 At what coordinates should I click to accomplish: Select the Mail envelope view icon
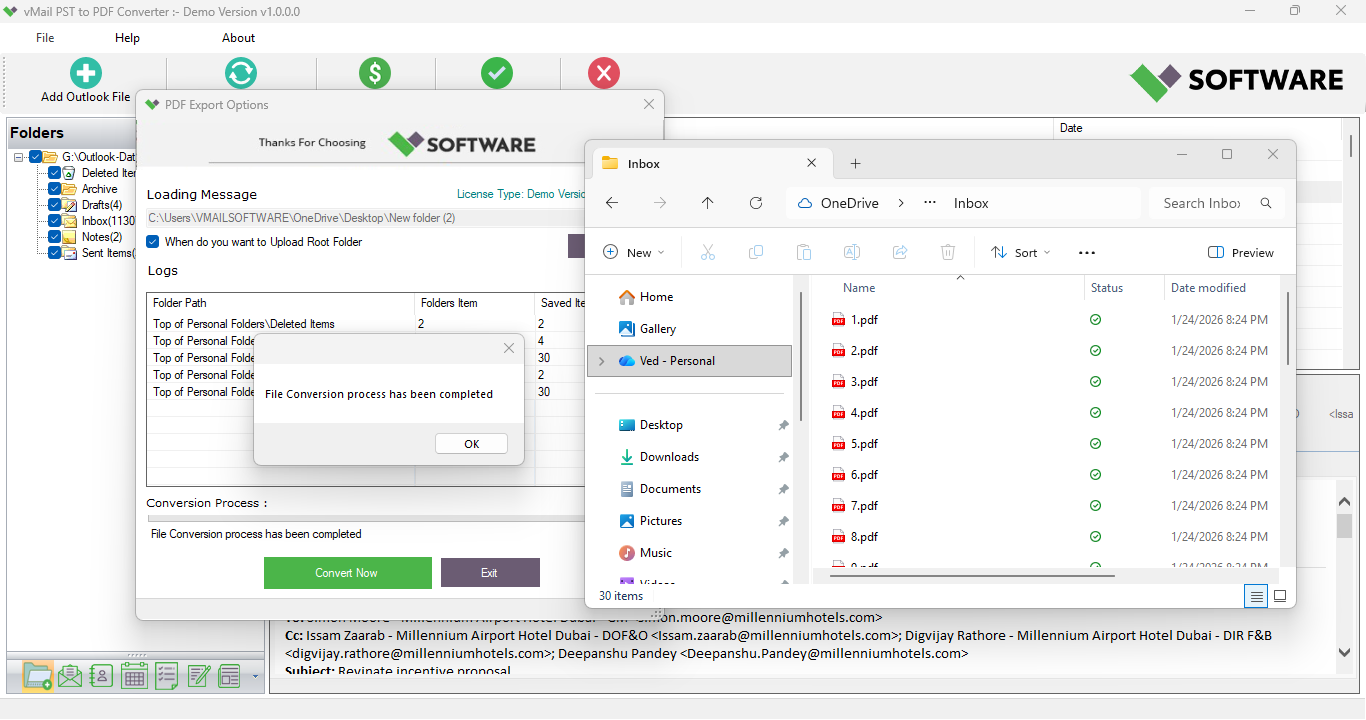click(x=69, y=675)
